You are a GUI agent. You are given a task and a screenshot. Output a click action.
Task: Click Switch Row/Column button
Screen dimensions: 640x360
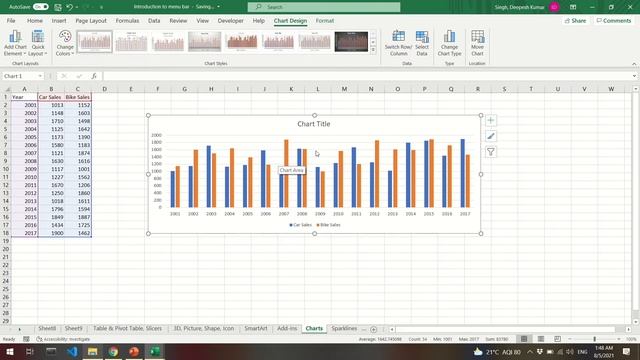coord(398,43)
